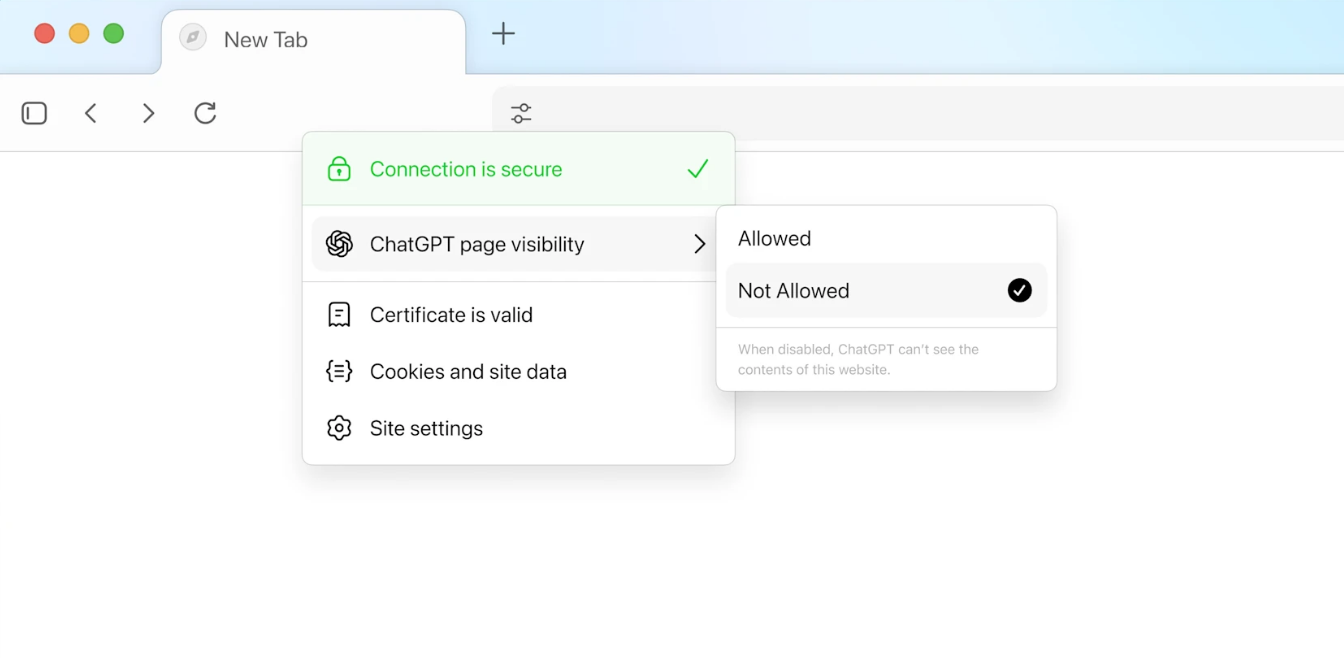
Task: Click the back navigation chevron
Action: point(90,113)
